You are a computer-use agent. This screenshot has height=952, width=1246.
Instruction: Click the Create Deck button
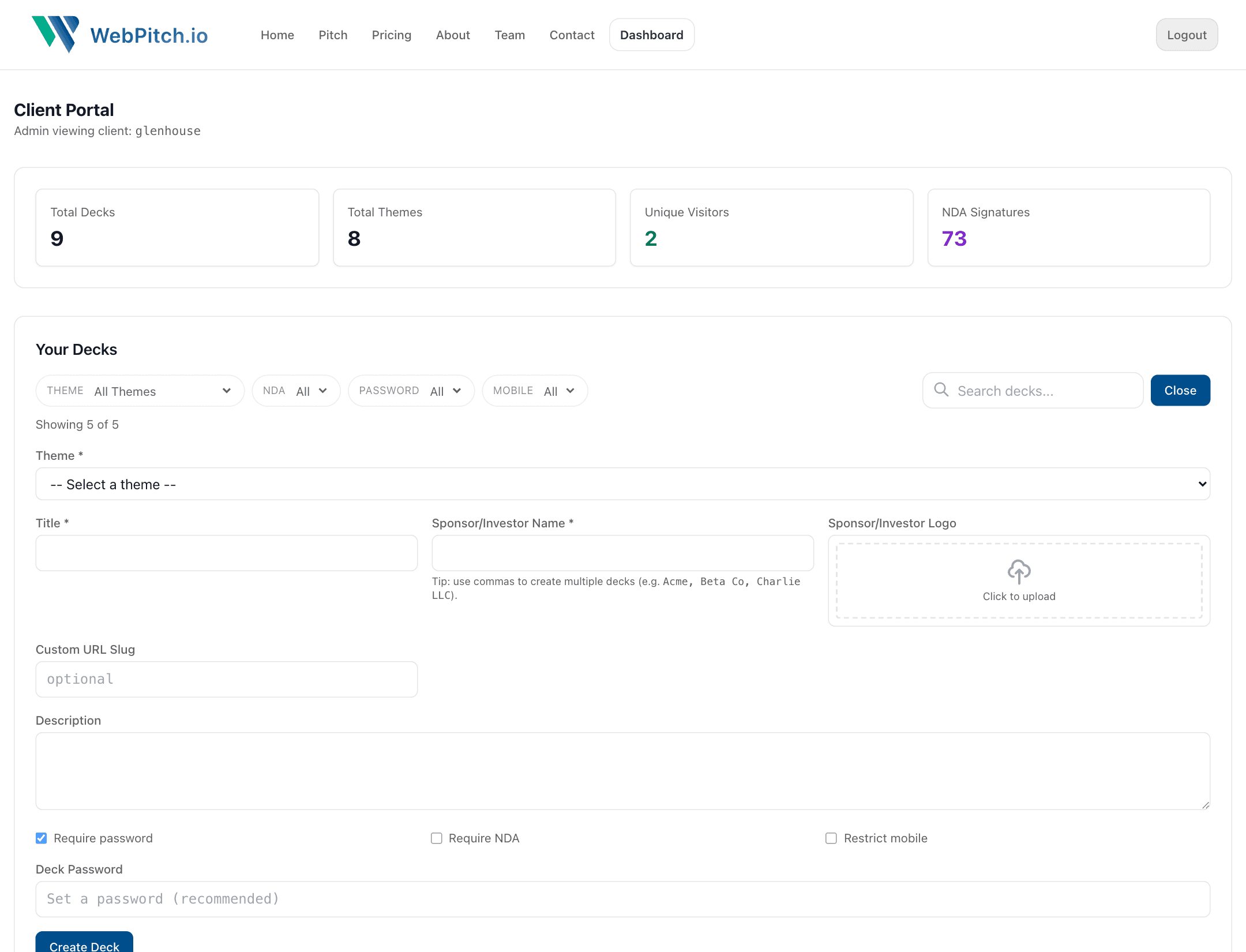pos(84,944)
